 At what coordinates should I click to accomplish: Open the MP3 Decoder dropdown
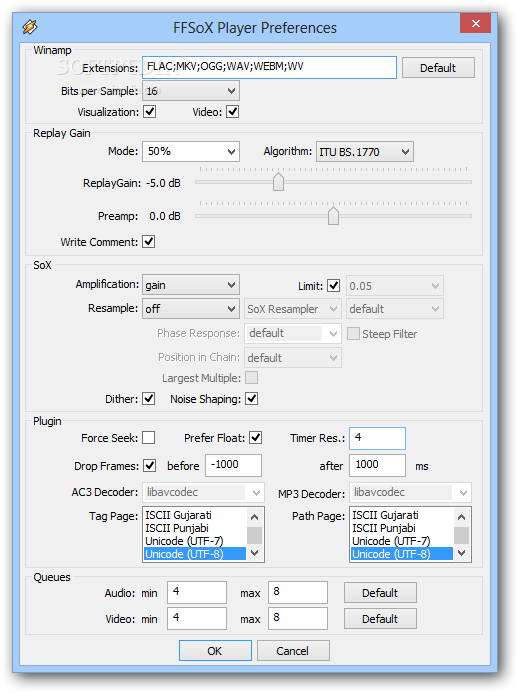[x=410, y=492]
